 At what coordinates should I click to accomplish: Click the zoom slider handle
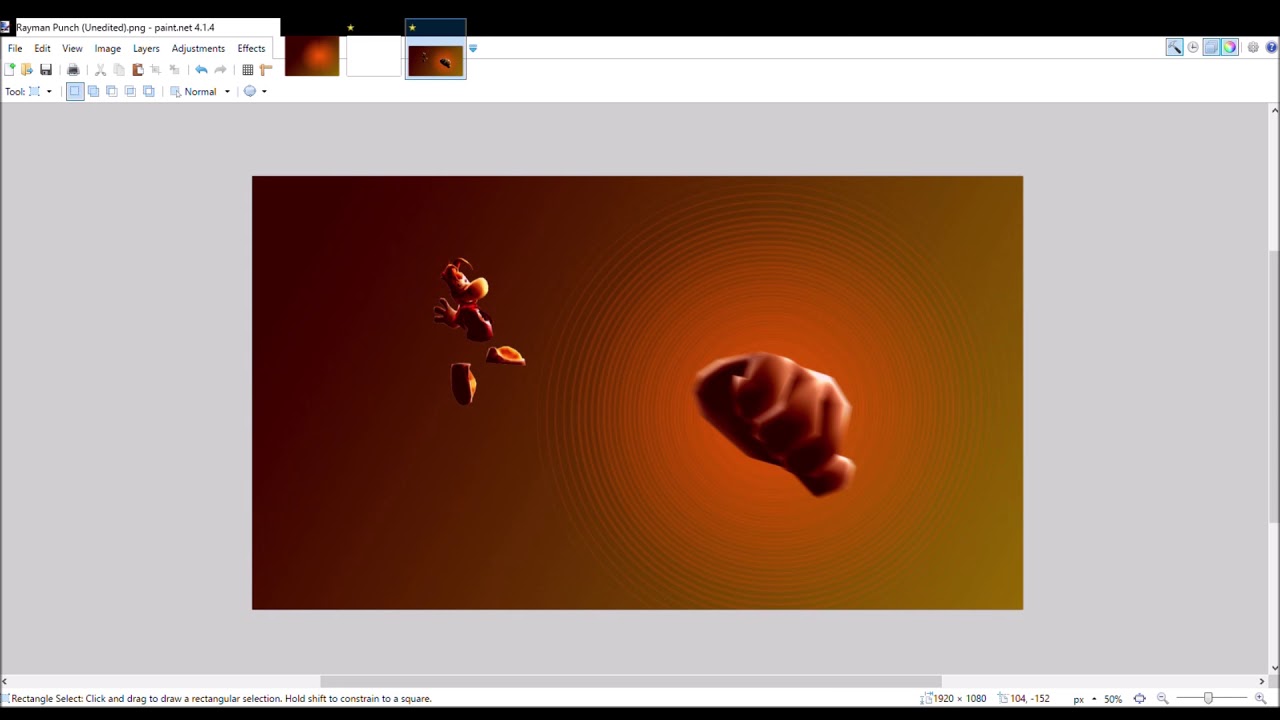click(1208, 698)
